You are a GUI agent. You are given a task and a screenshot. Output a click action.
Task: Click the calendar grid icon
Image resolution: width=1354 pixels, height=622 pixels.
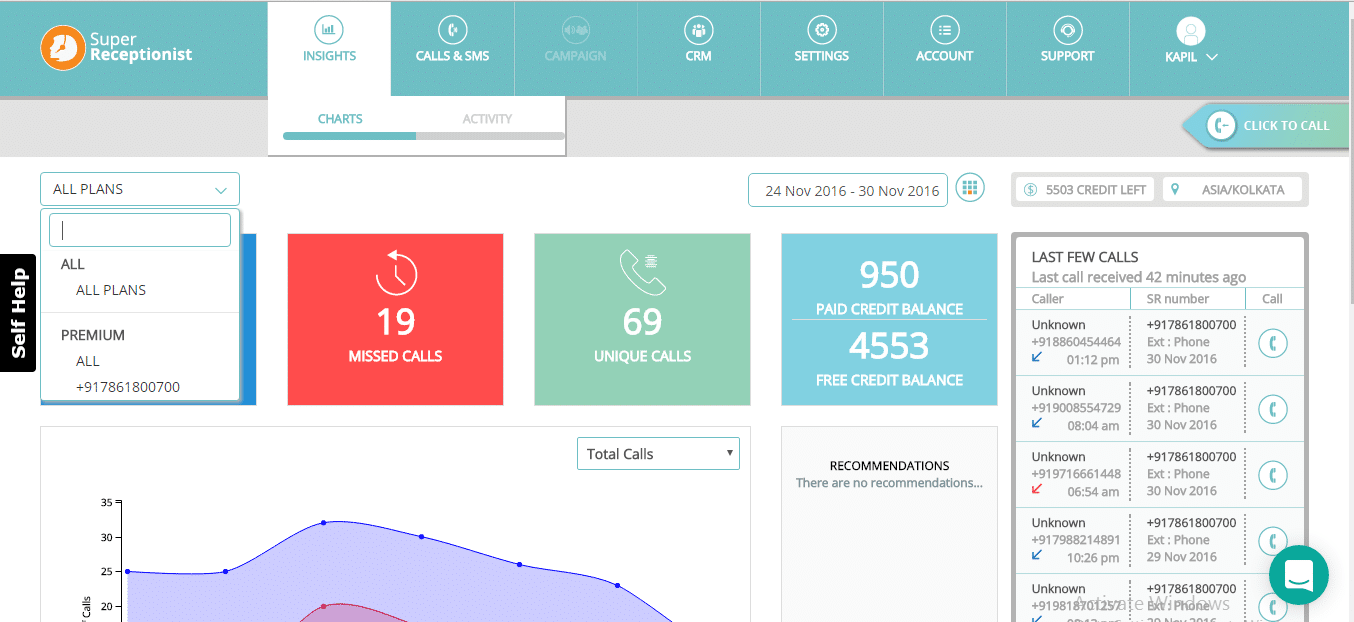(x=970, y=187)
